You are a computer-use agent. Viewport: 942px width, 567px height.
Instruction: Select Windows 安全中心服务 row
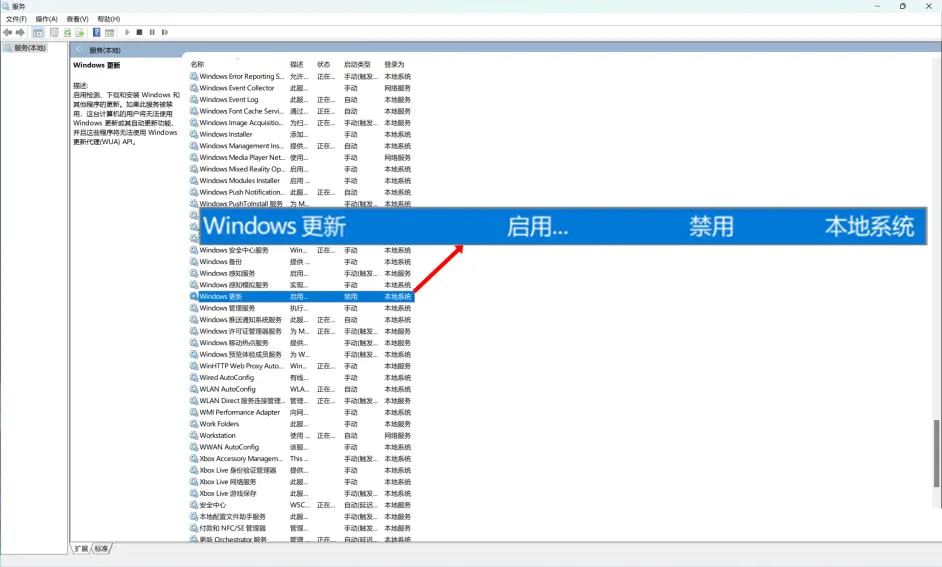(x=301, y=250)
